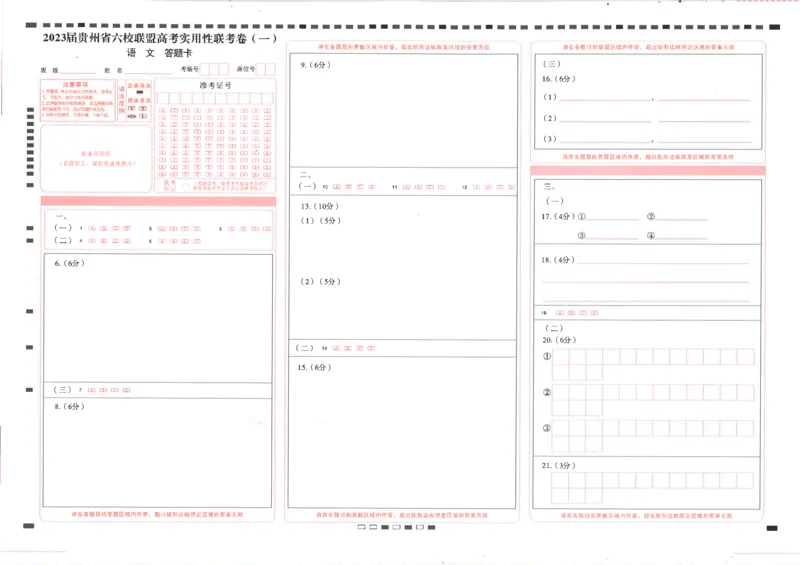
Task: Click the ③ character grid of question 20
Action: click(x=653, y=436)
